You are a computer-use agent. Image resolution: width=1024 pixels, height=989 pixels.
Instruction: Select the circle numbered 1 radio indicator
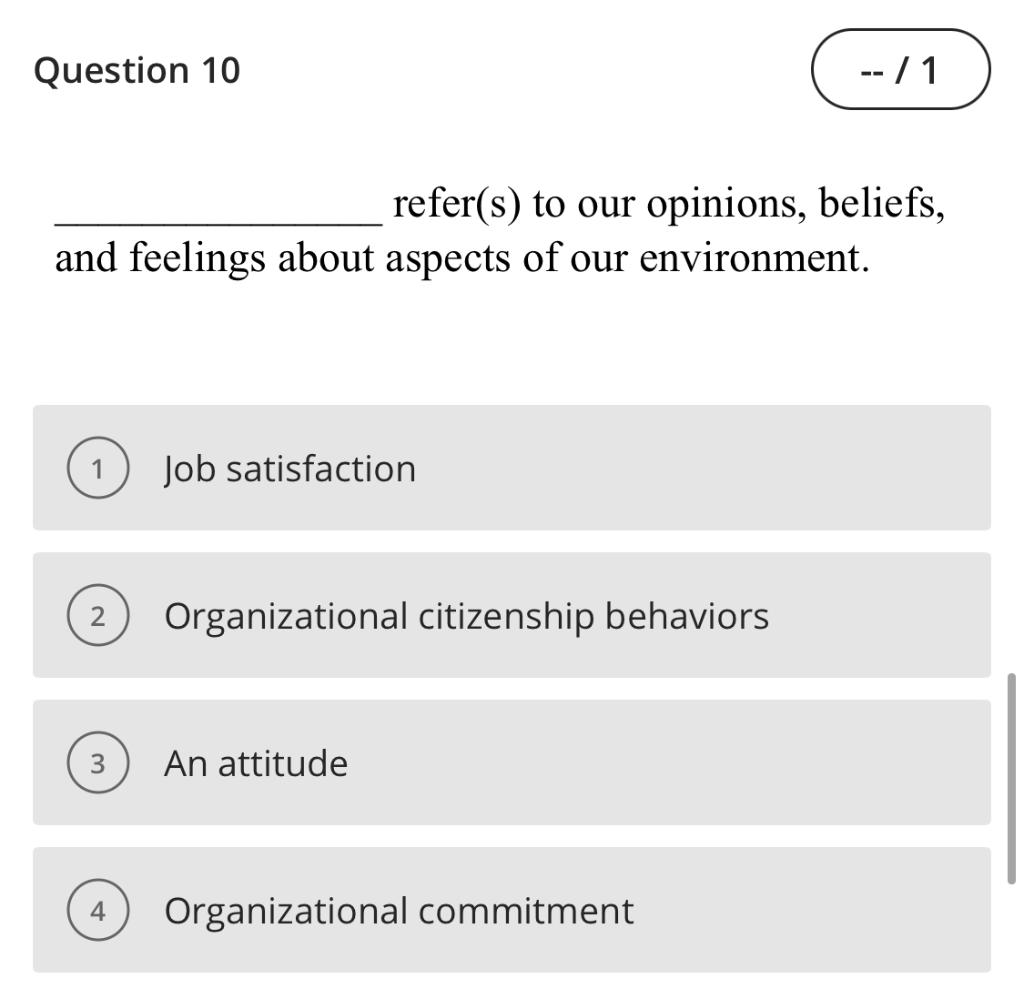[97, 467]
